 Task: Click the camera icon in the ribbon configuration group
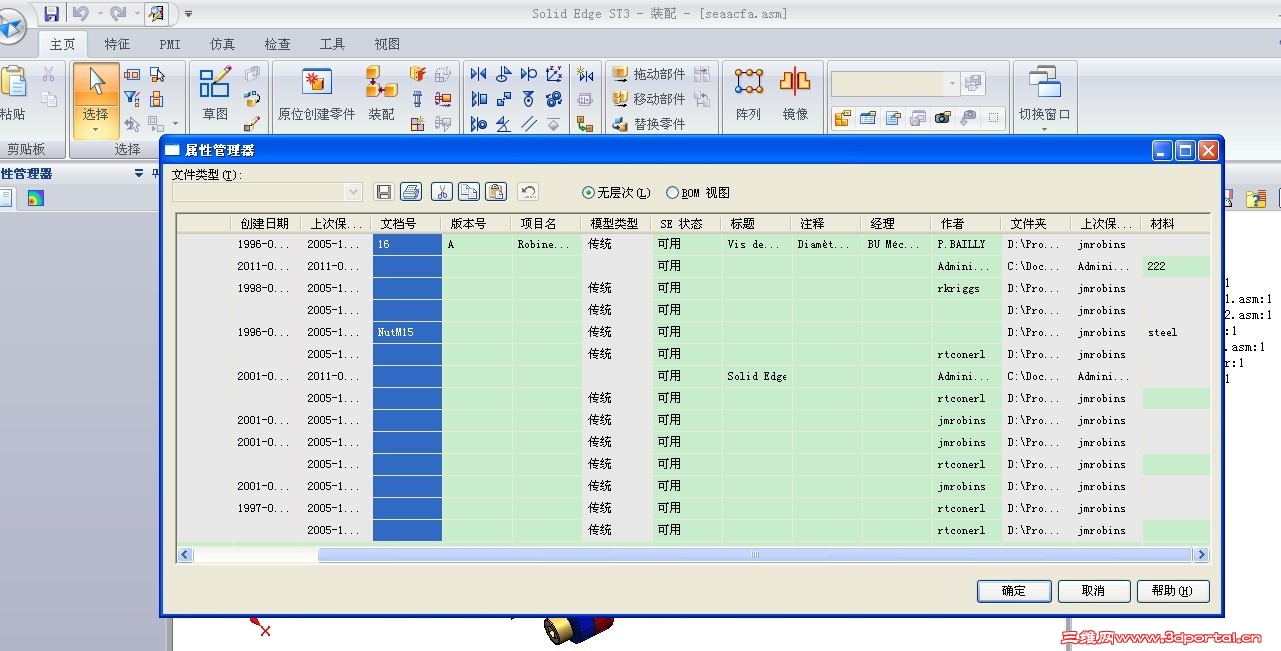[x=942, y=118]
